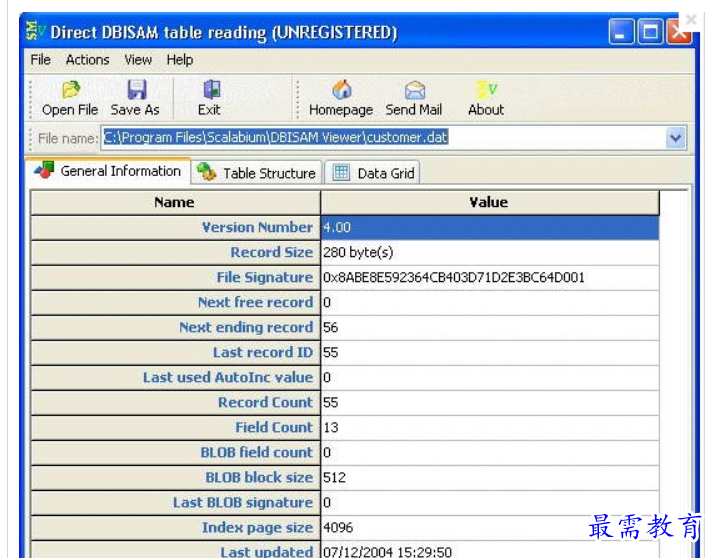Select the Version Number value cell 4.00
The height and width of the screenshot is (558, 710).
pos(489,228)
